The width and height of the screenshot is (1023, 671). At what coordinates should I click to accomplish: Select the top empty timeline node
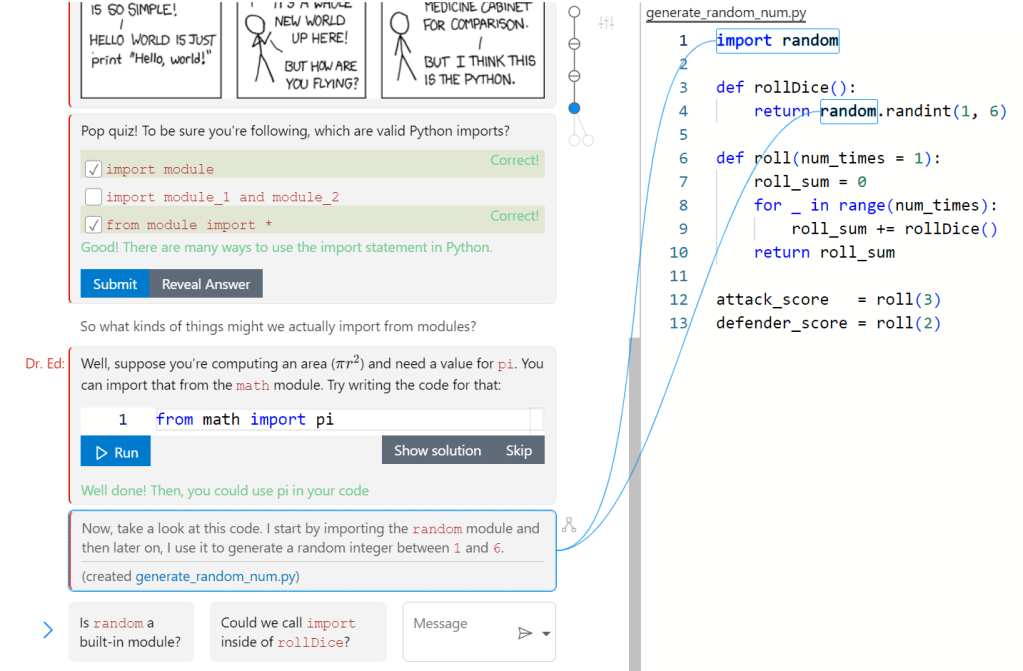574,13
